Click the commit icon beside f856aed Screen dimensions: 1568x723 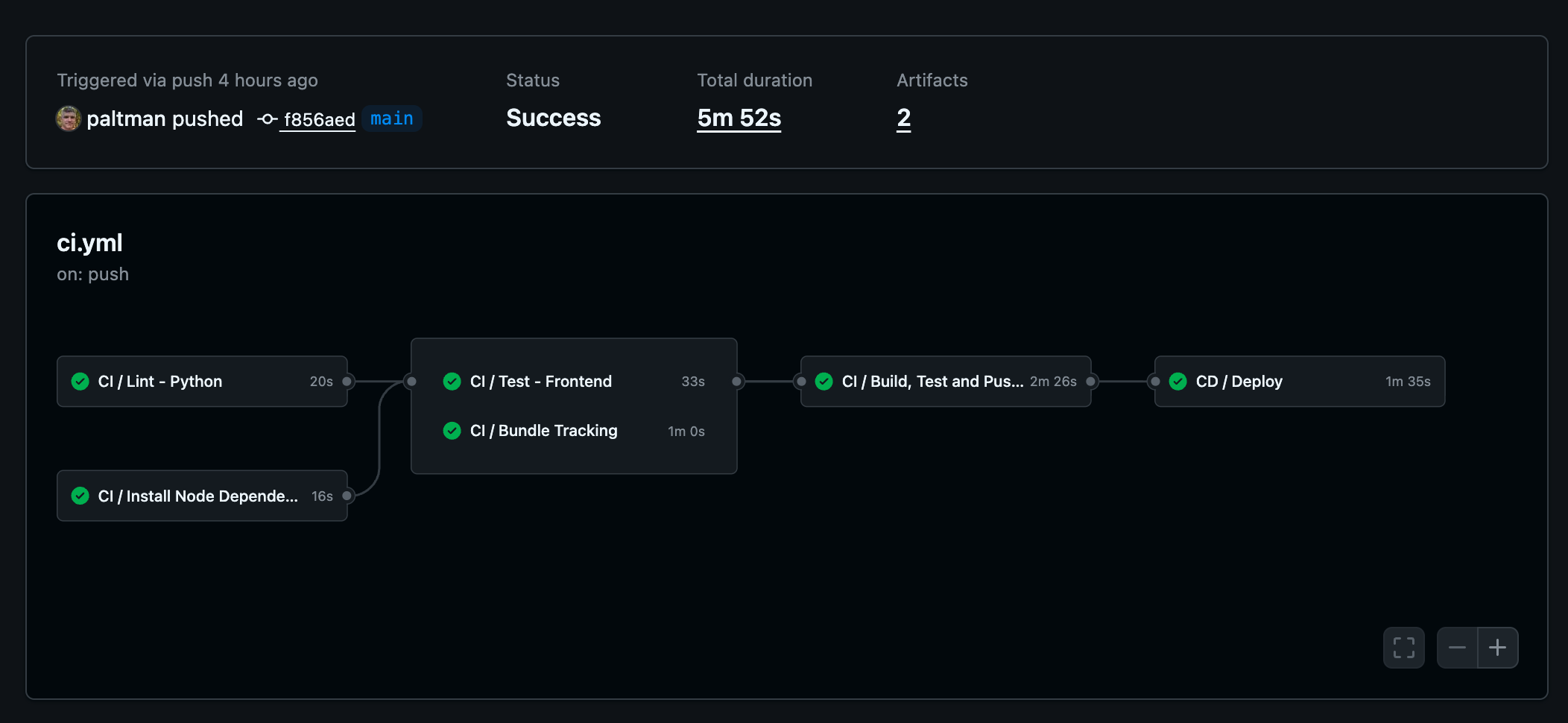[x=267, y=119]
